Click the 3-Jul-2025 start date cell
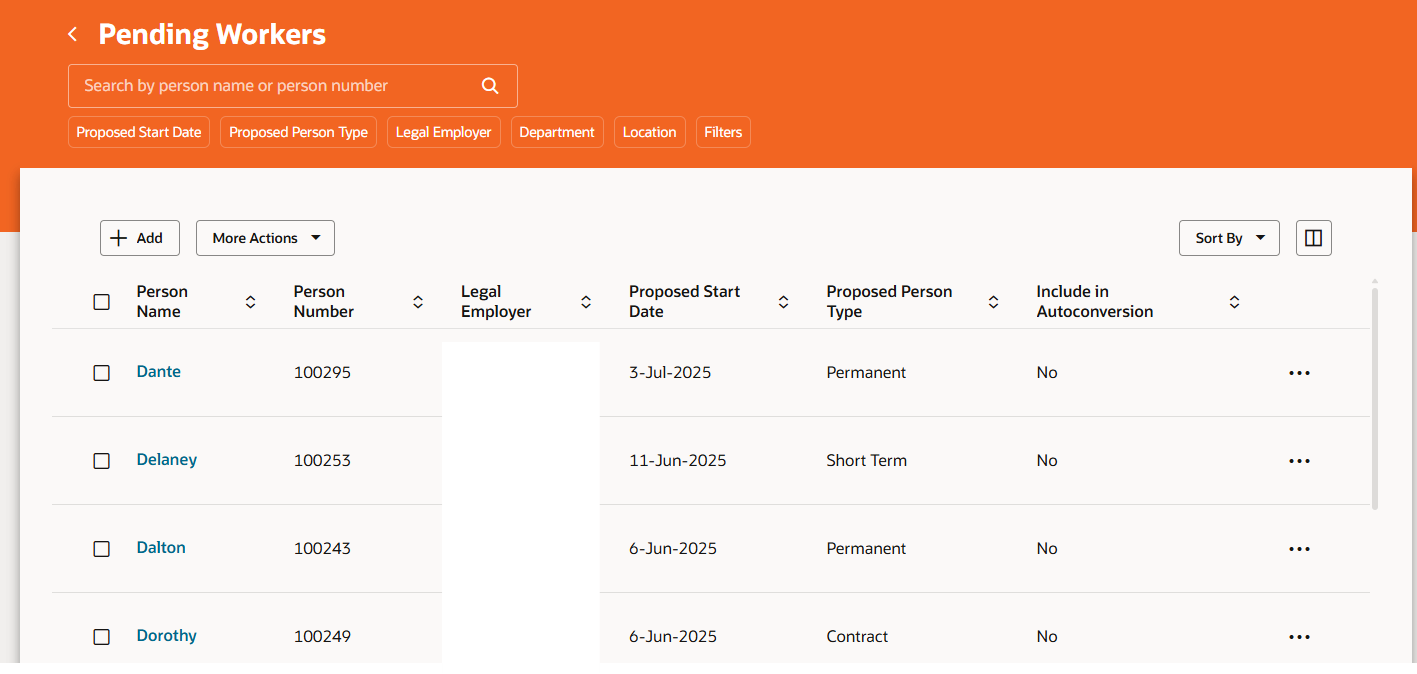Screen dimensions: 1417x674 tap(670, 373)
